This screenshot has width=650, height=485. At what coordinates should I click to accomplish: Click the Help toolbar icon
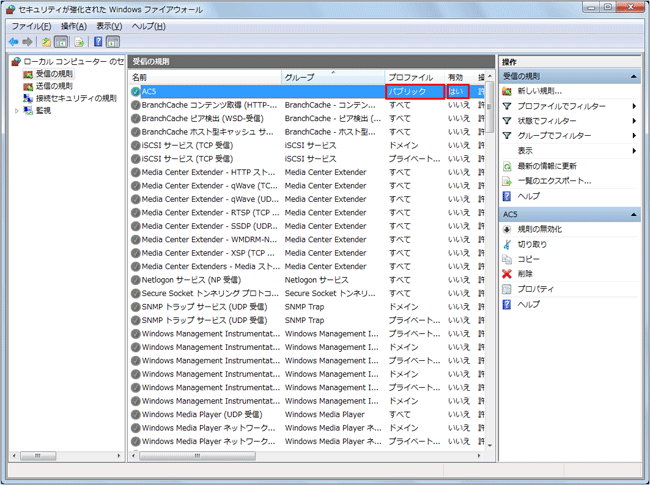click(98, 42)
